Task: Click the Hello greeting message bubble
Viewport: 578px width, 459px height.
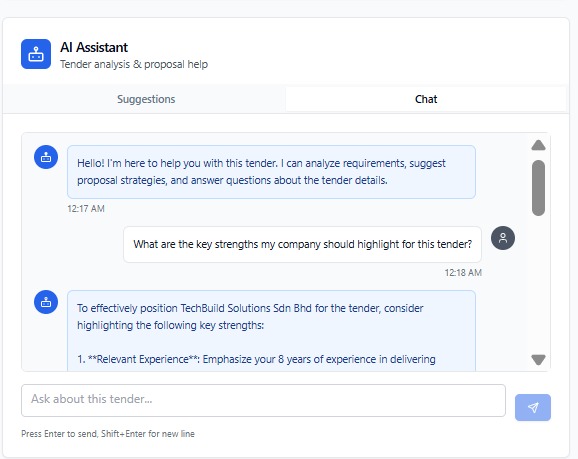Action: click(x=271, y=172)
